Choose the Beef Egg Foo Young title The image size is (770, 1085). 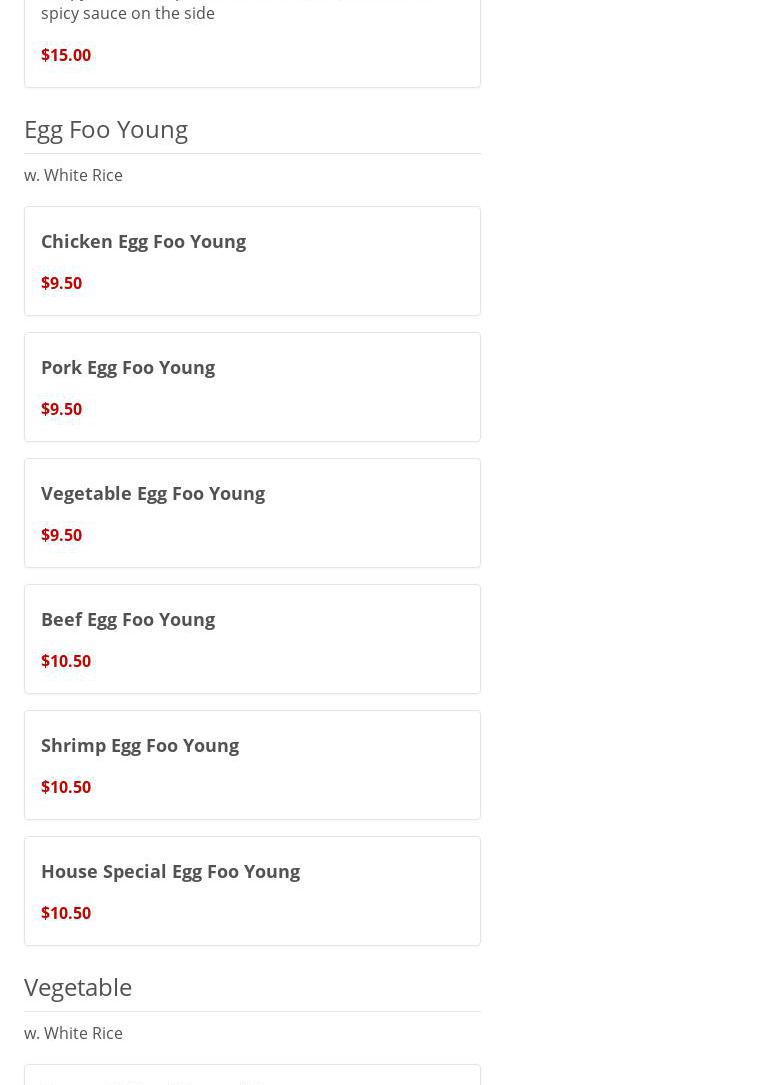pyautogui.click(x=128, y=619)
